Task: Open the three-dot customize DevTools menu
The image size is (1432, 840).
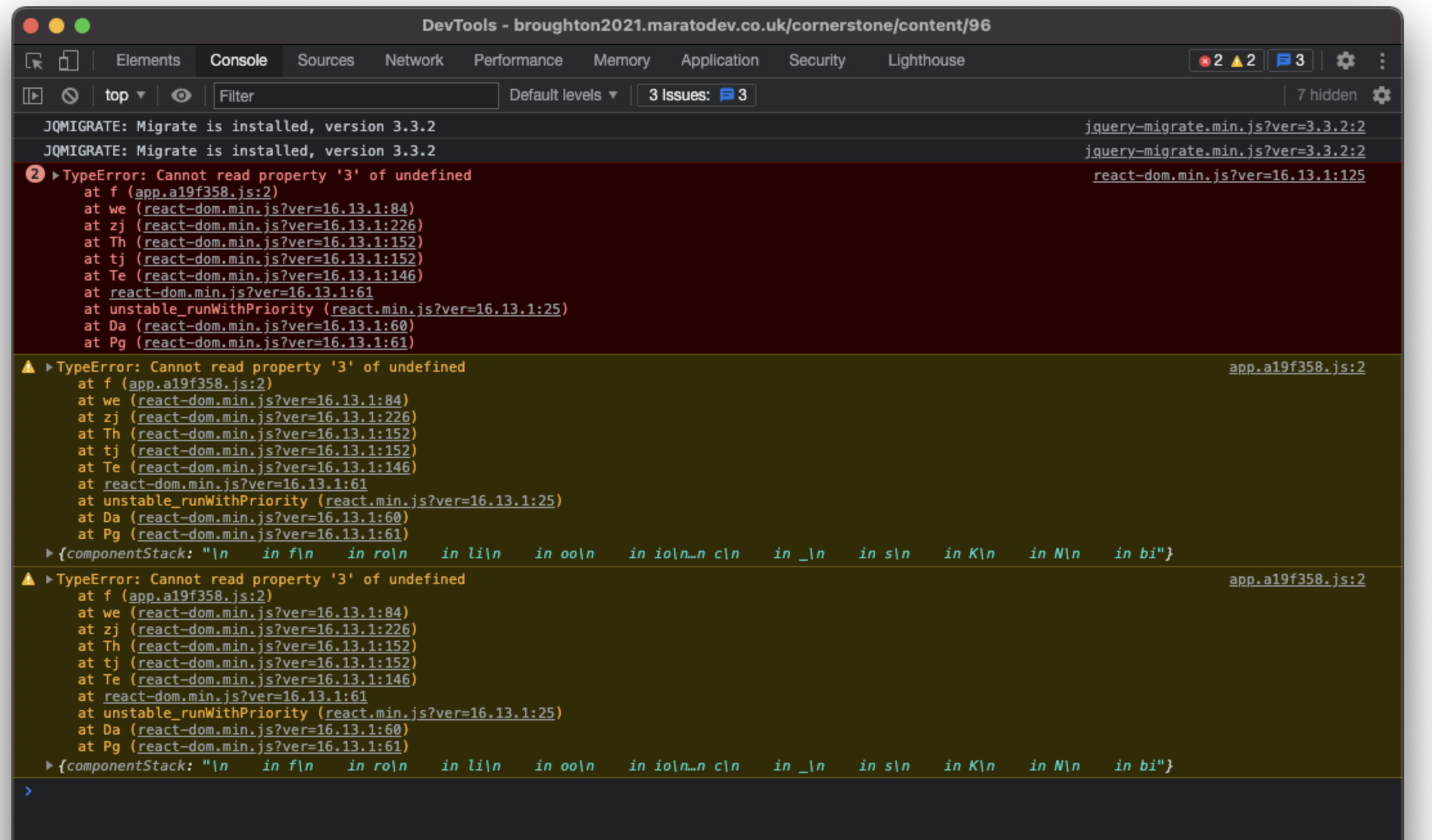Action: (x=1382, y=60)
